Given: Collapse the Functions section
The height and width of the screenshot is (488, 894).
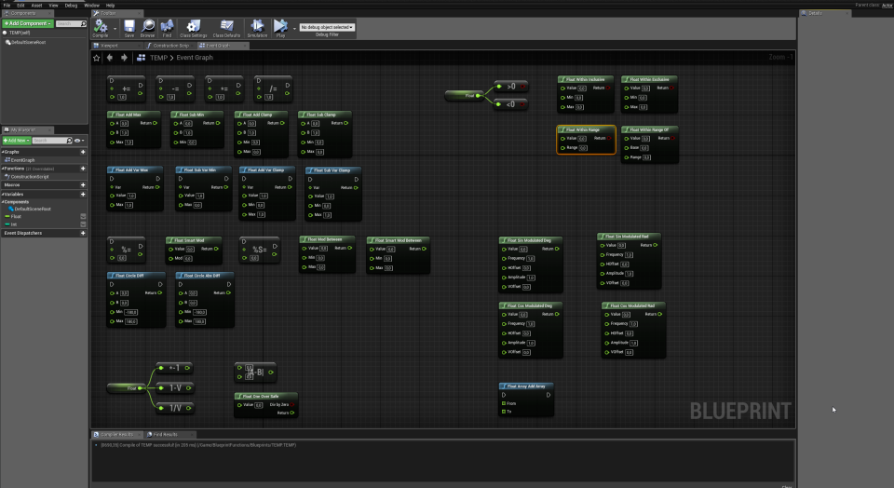Looking at the screenshot, I should [3, 169].
